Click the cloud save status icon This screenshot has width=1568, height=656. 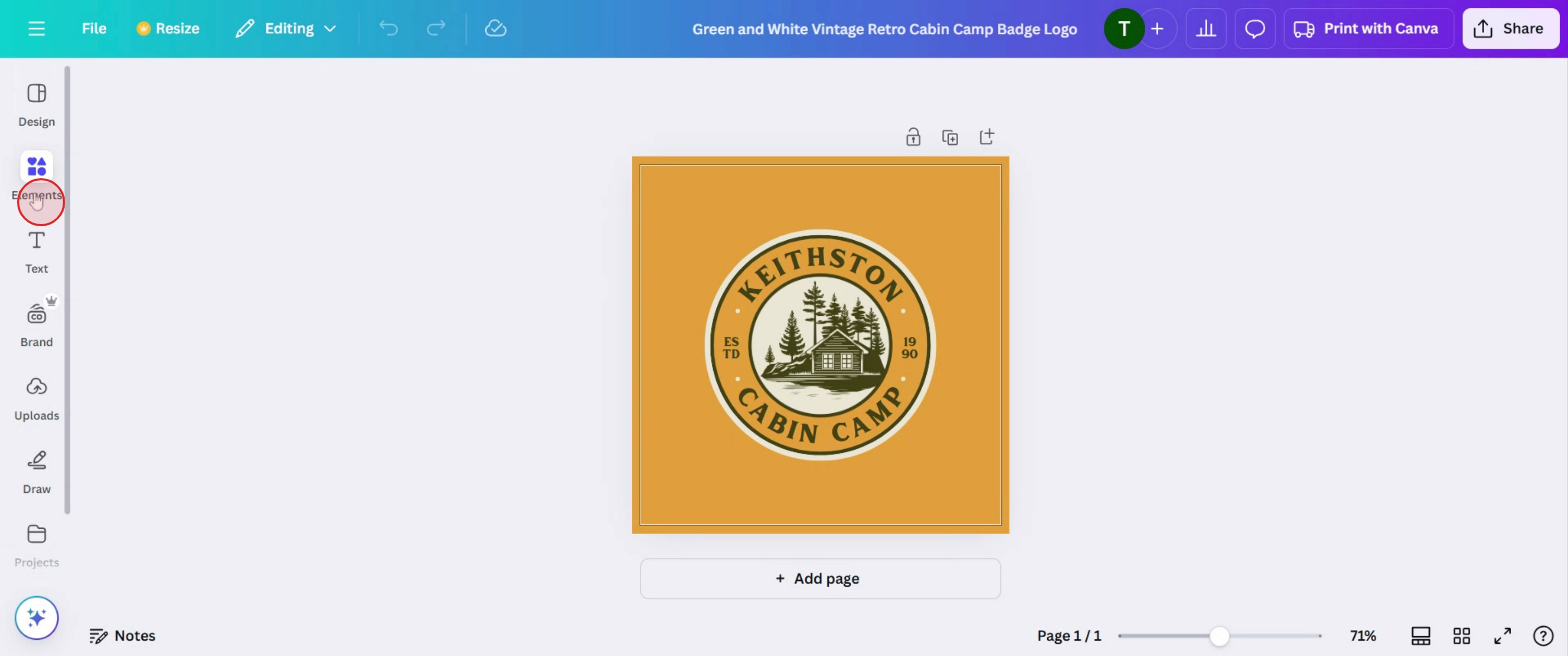pyautogui.click(x=495, y=29)
